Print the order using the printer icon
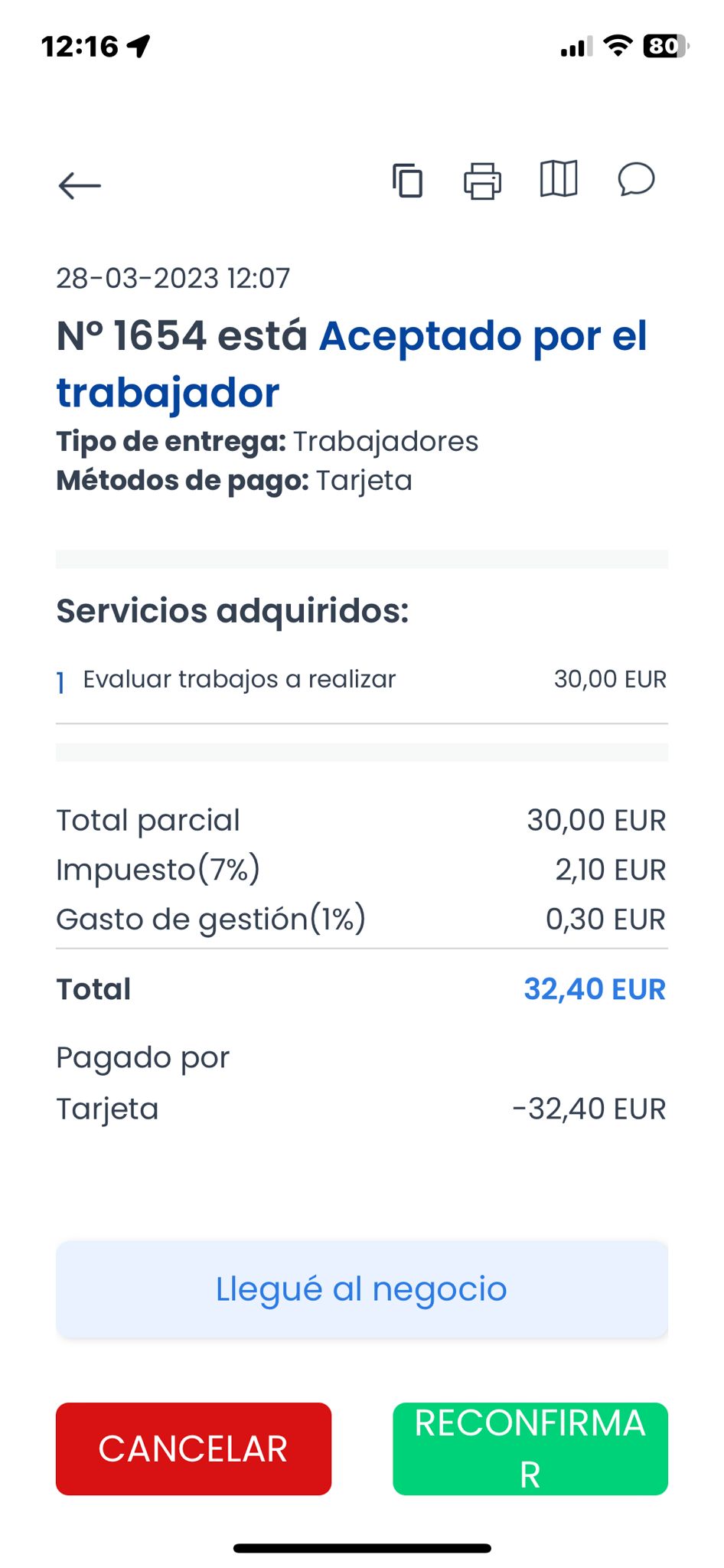 [483, 181]
